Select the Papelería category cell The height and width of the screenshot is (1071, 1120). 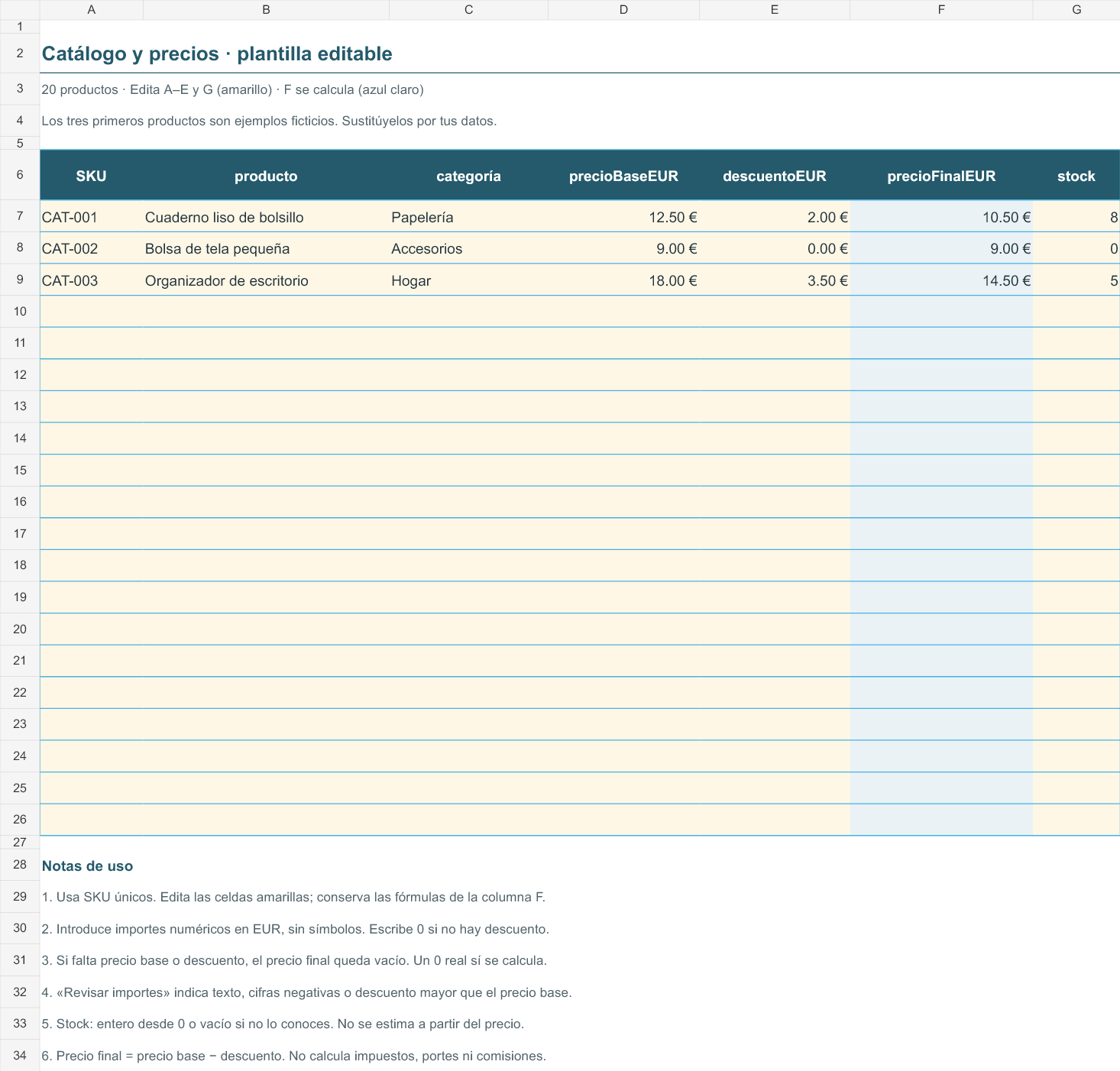click(x=468, y=217)
